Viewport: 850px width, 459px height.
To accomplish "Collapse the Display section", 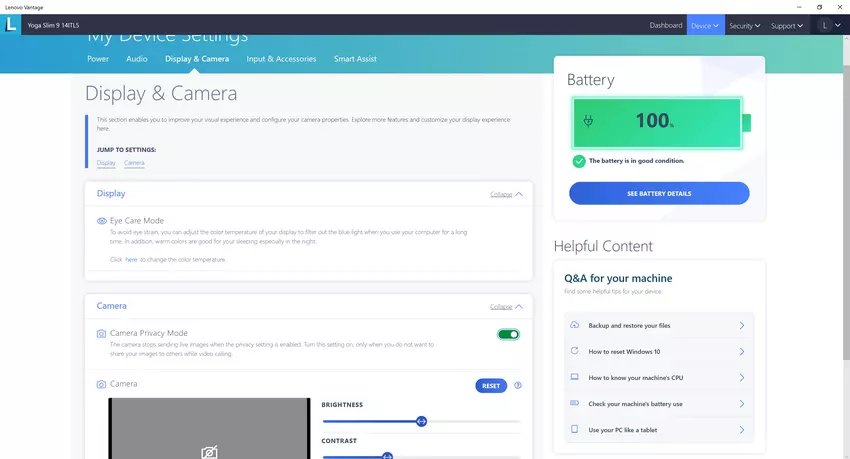I will click(x=506, y=195).
